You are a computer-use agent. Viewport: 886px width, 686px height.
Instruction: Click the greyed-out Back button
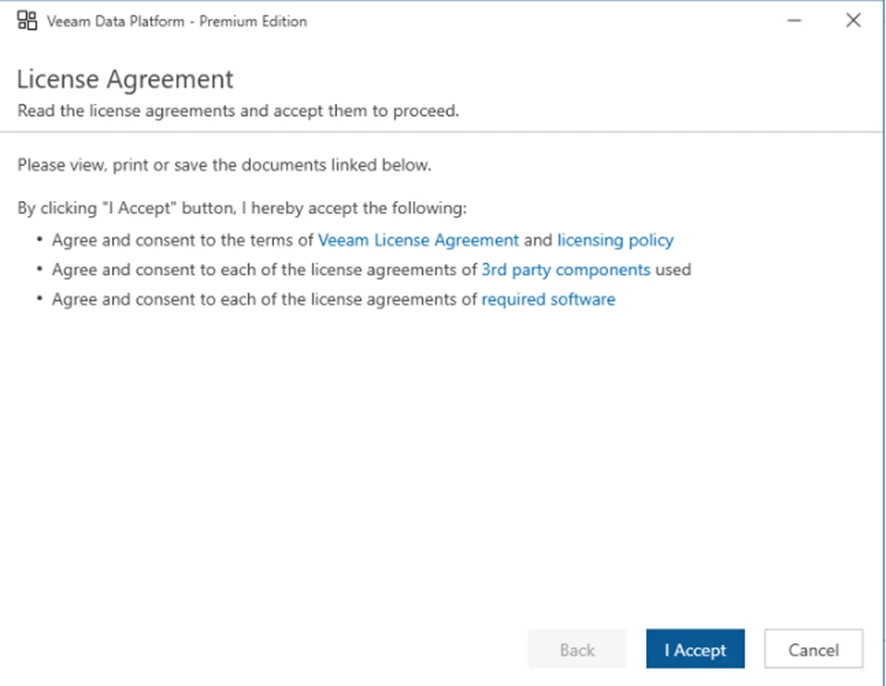[577, 650]
